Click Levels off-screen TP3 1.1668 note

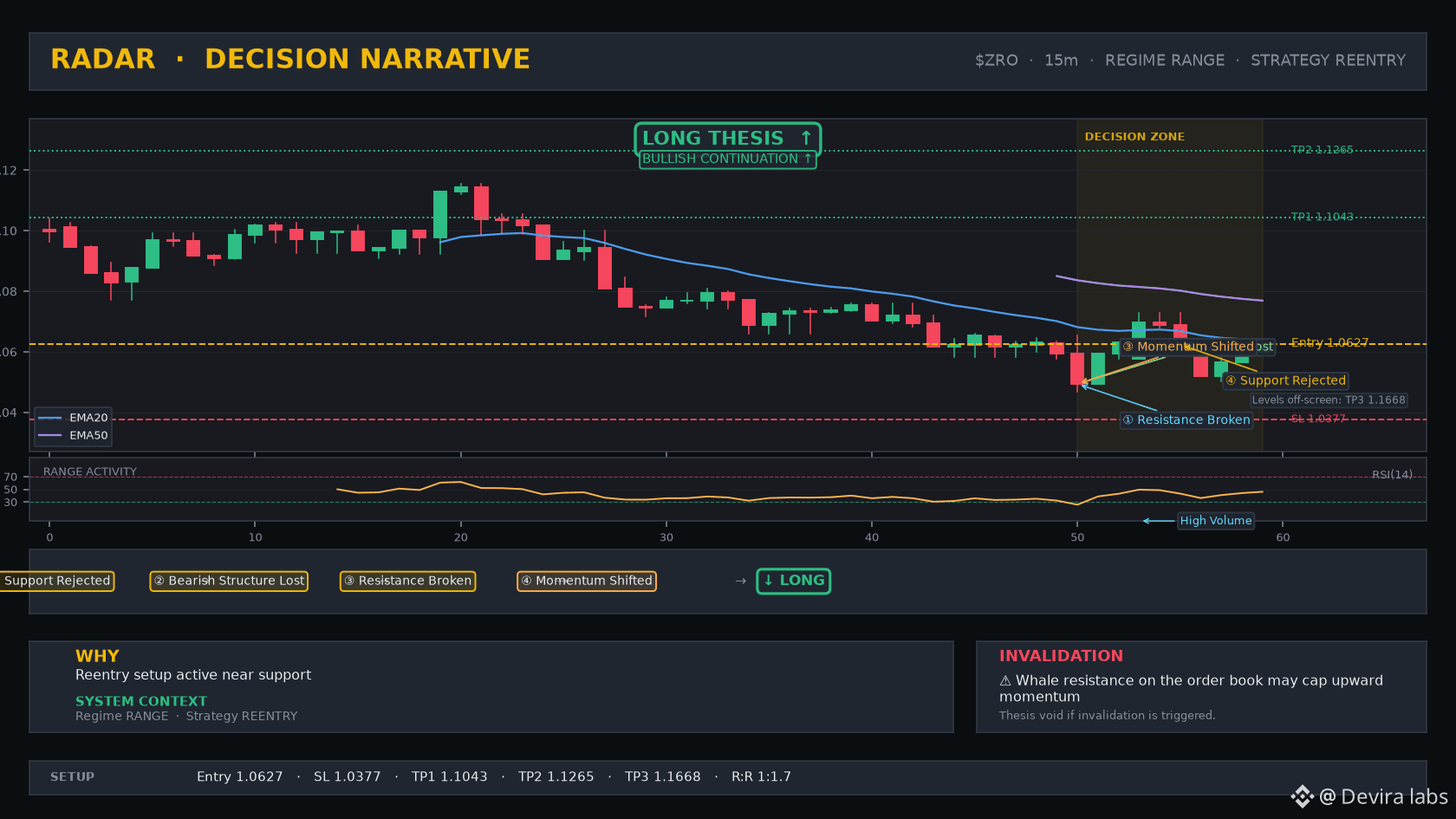[1329, 400]
